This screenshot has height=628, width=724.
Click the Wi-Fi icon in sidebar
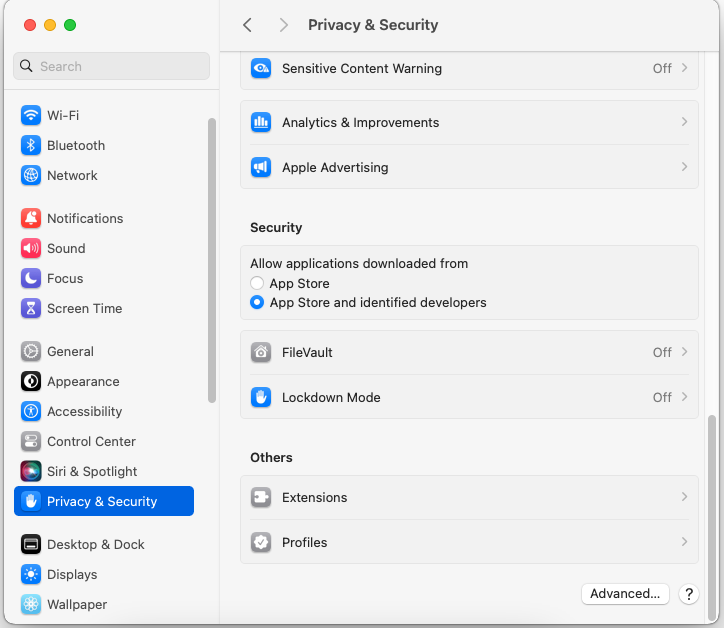pos(31,115)
